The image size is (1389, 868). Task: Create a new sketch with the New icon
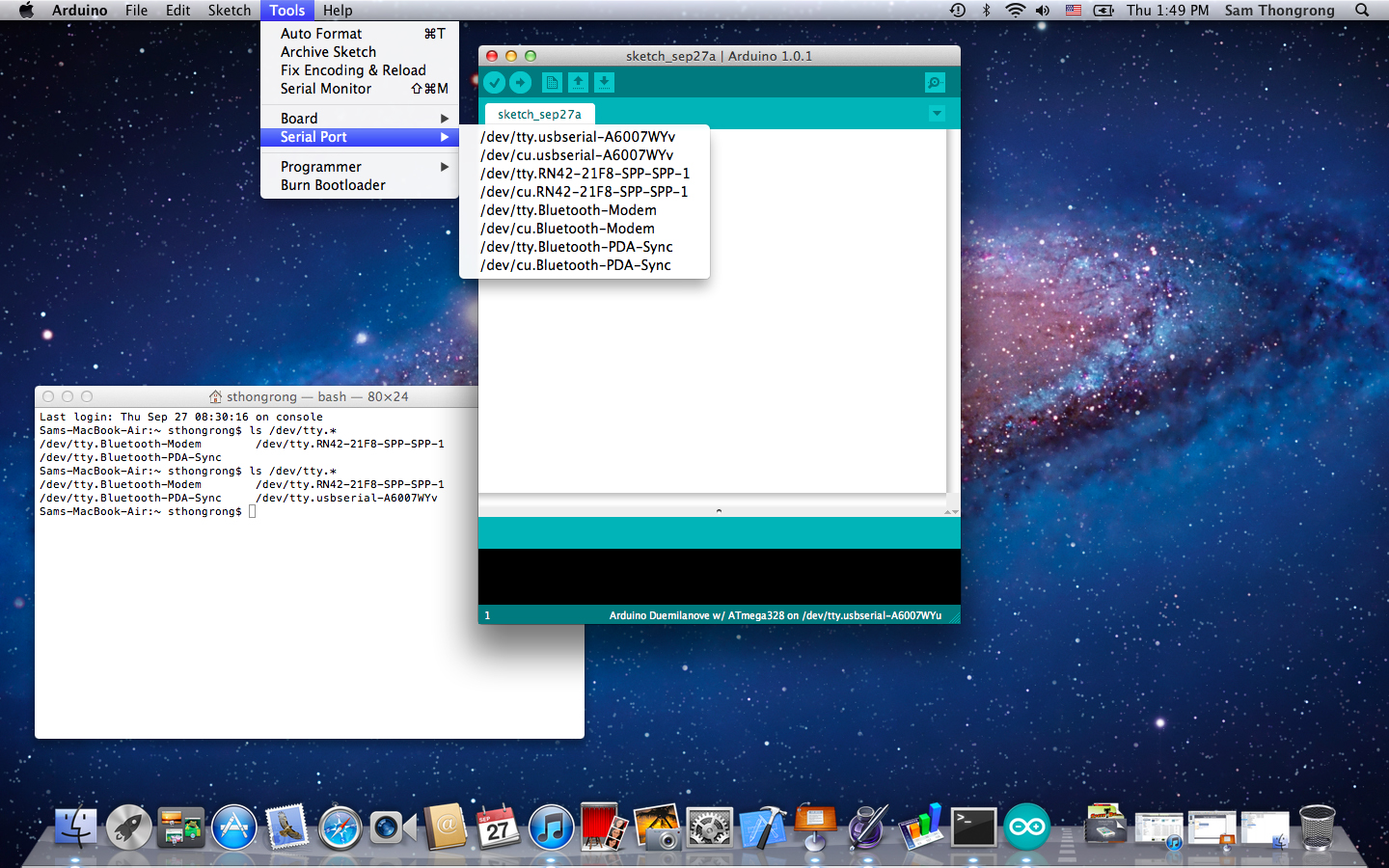(552, 83)
